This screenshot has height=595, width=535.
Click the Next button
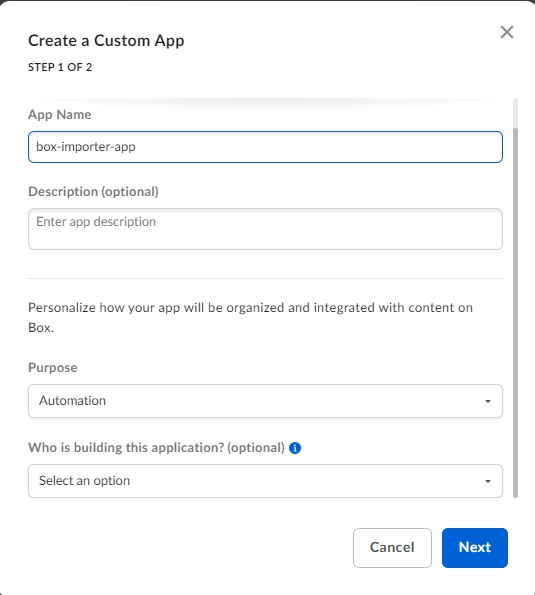(x=475, y=548)
